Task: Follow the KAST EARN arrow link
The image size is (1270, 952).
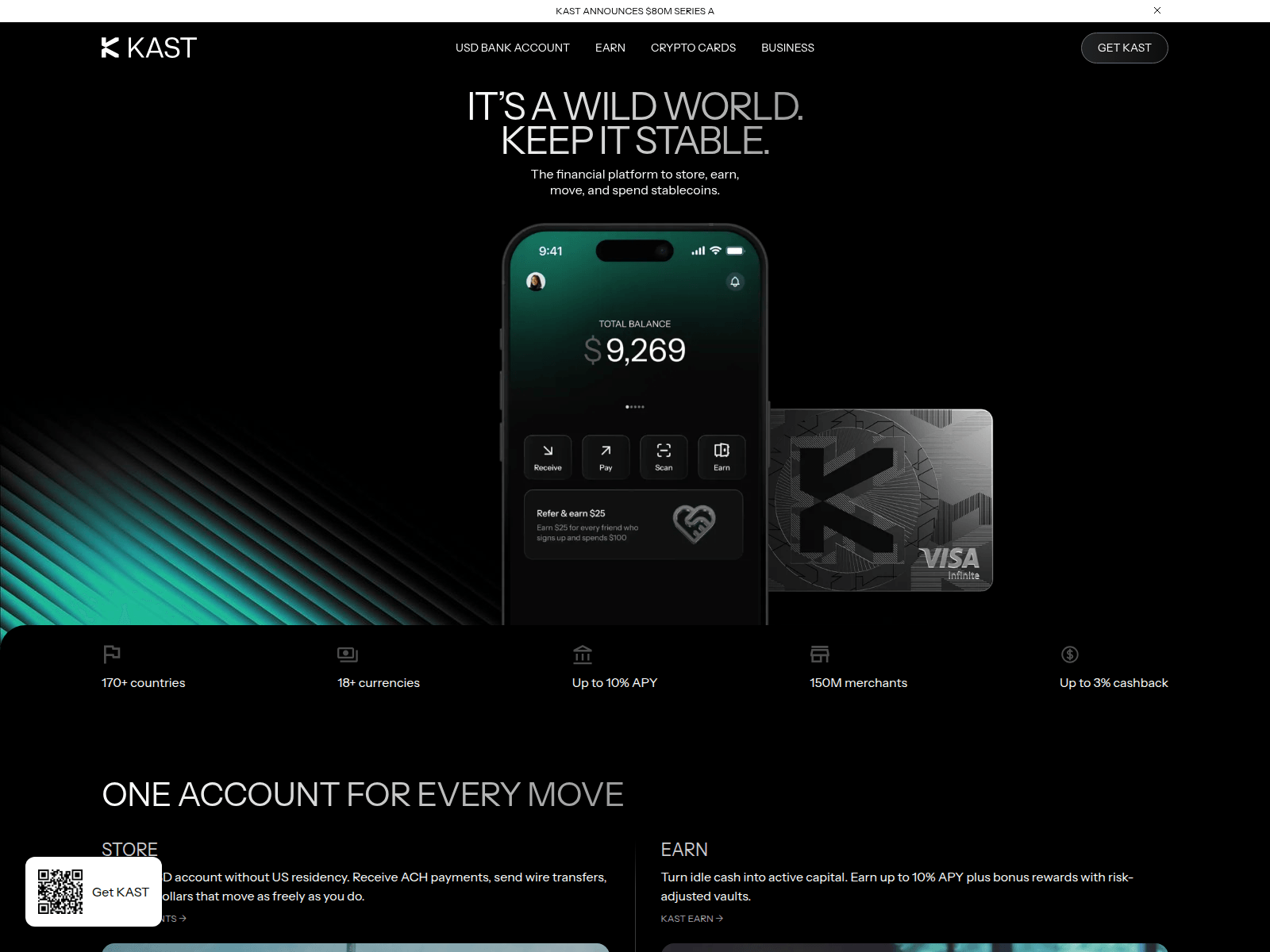Action: 691,919
